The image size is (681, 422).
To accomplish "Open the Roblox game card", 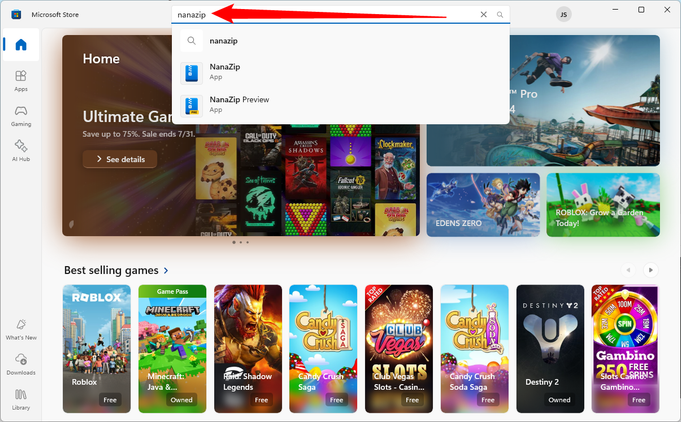I will pos(96,349).
